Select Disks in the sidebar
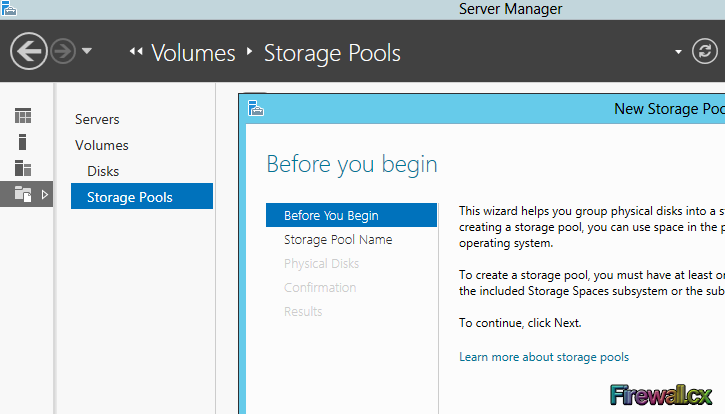The height and width of the screenshot is (414, 725). point(103,171)
